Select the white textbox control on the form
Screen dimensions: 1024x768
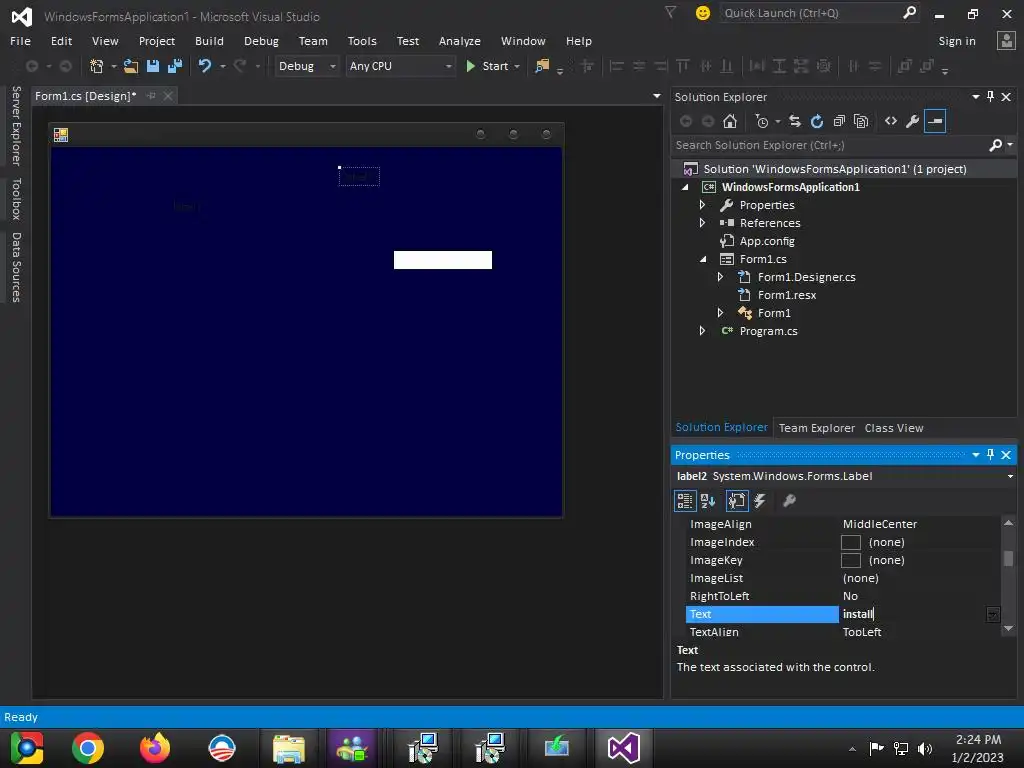coord(443,260)
